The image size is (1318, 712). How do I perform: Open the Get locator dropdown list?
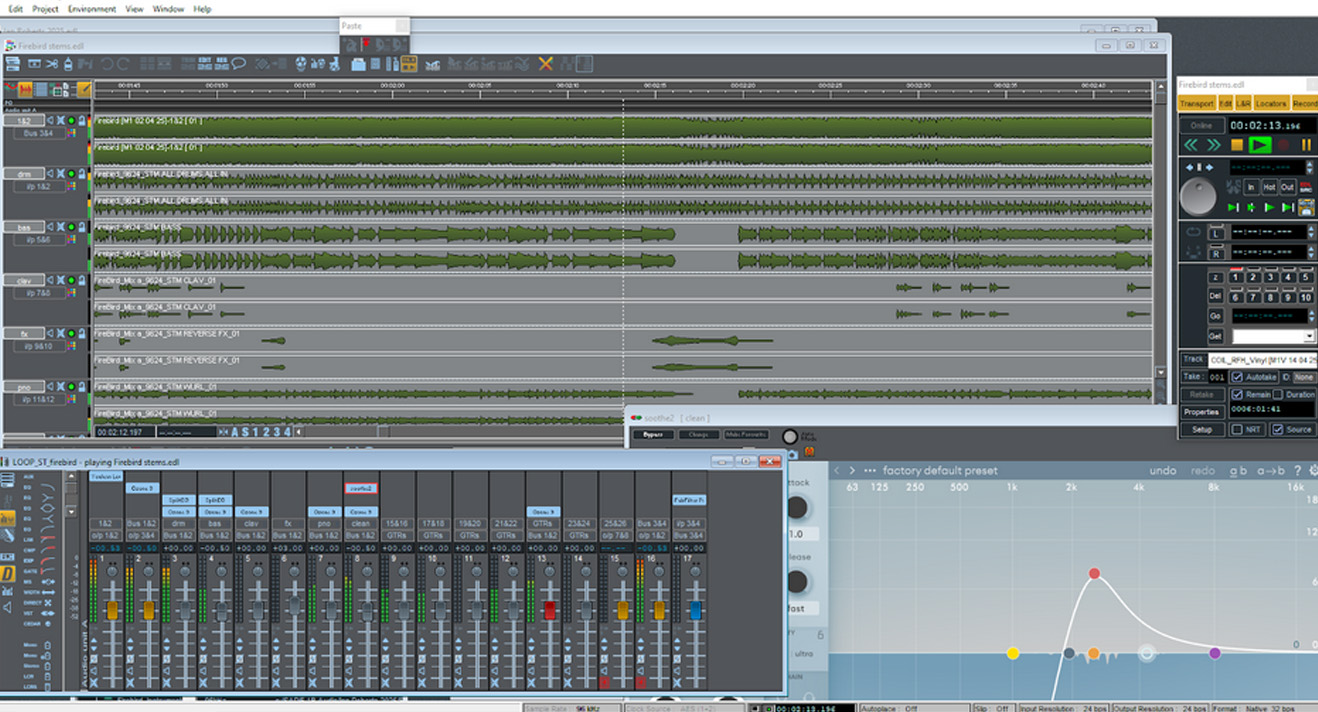click(x=1309, y=336)
